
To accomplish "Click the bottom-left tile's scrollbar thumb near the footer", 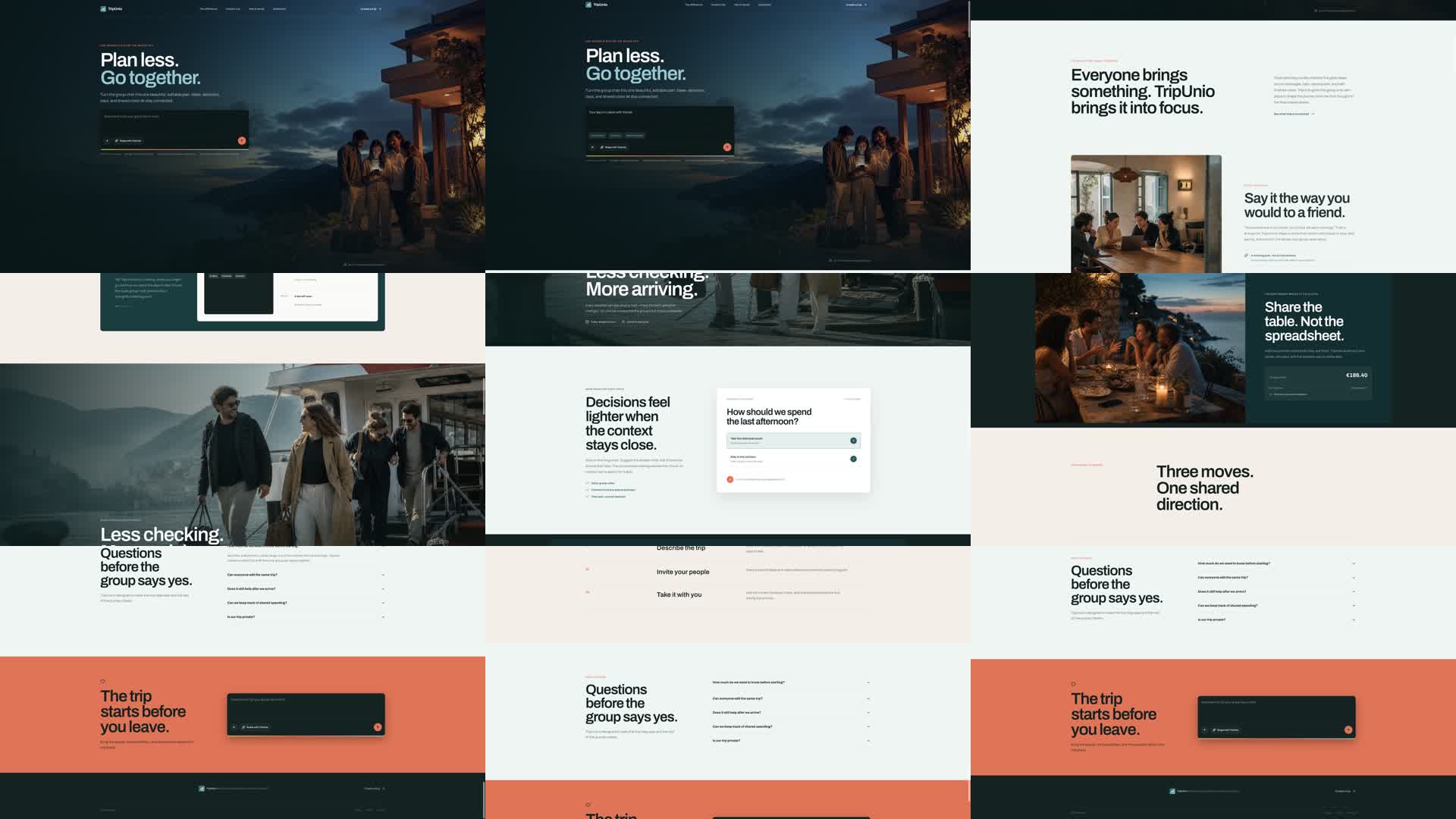I will (483, 799).
